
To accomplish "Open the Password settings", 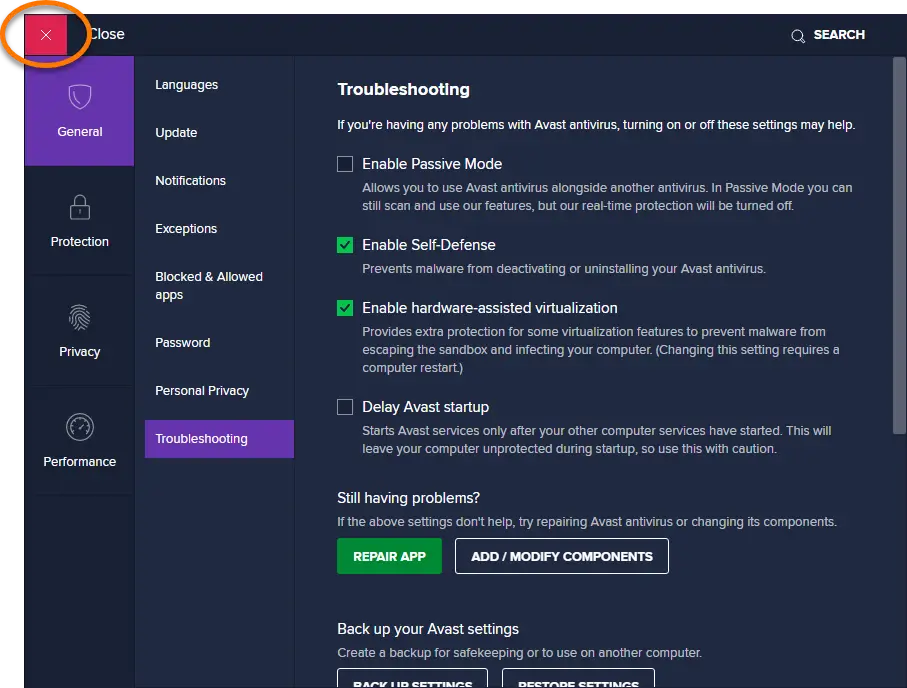I will click(182, 343).
